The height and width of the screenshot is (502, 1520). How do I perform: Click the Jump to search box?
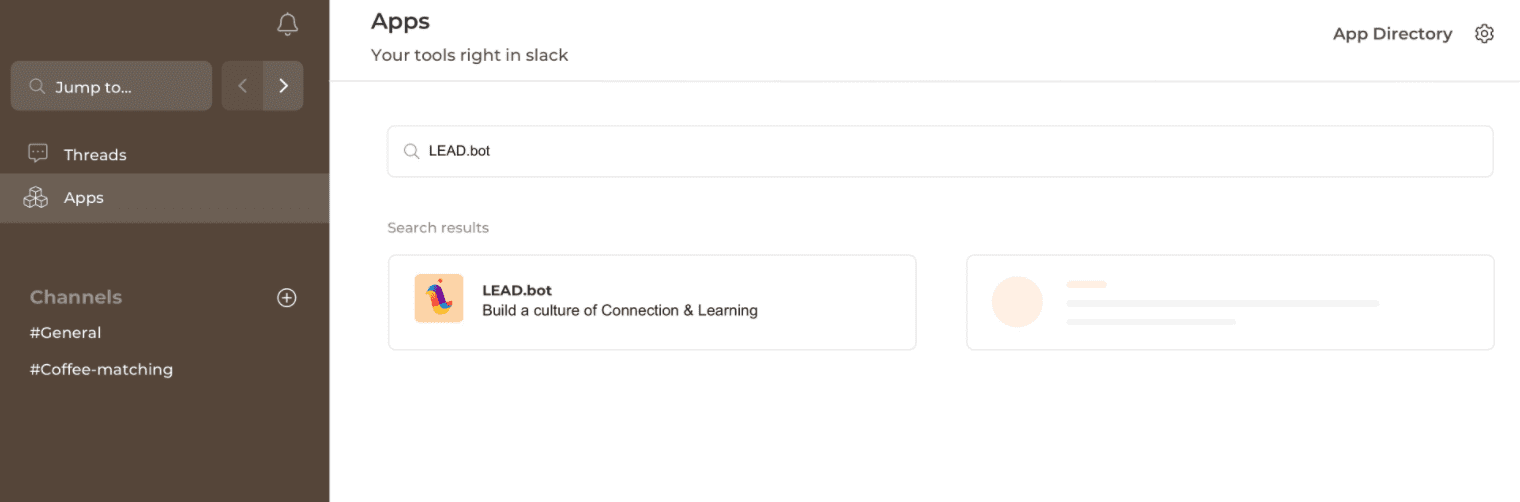(111, 87)
